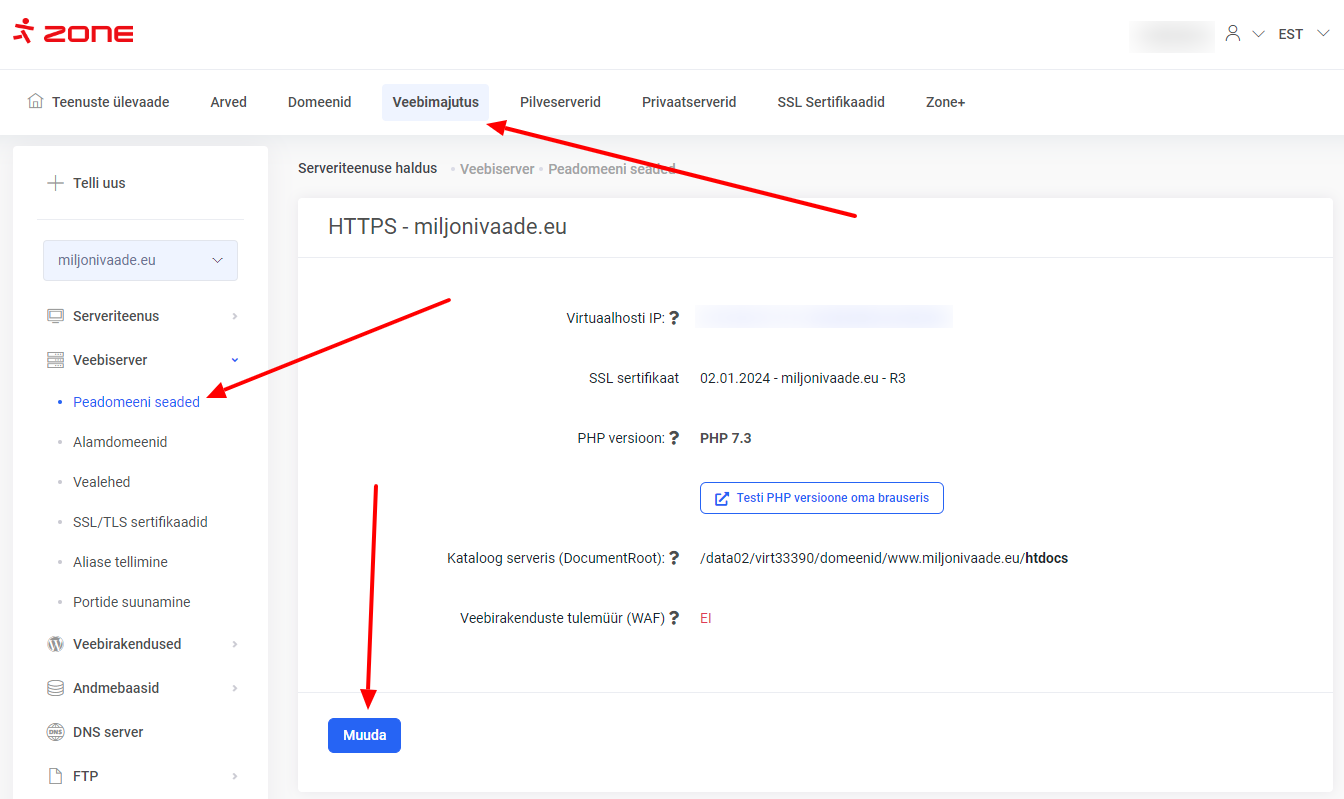This screenshot has height=799, width=1344.
Task: Select Alamdomeenid in the sidebar
Action: (x=120, y=442)
